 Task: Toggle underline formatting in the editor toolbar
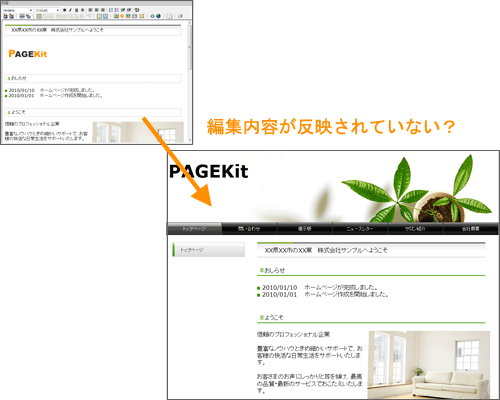point(77,10)
